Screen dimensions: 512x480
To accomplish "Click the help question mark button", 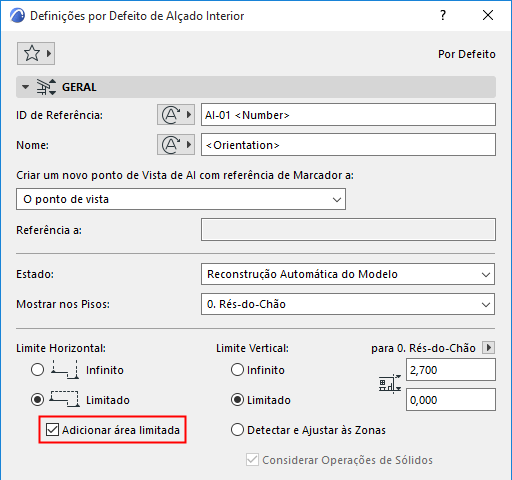I will click(443, 15).
